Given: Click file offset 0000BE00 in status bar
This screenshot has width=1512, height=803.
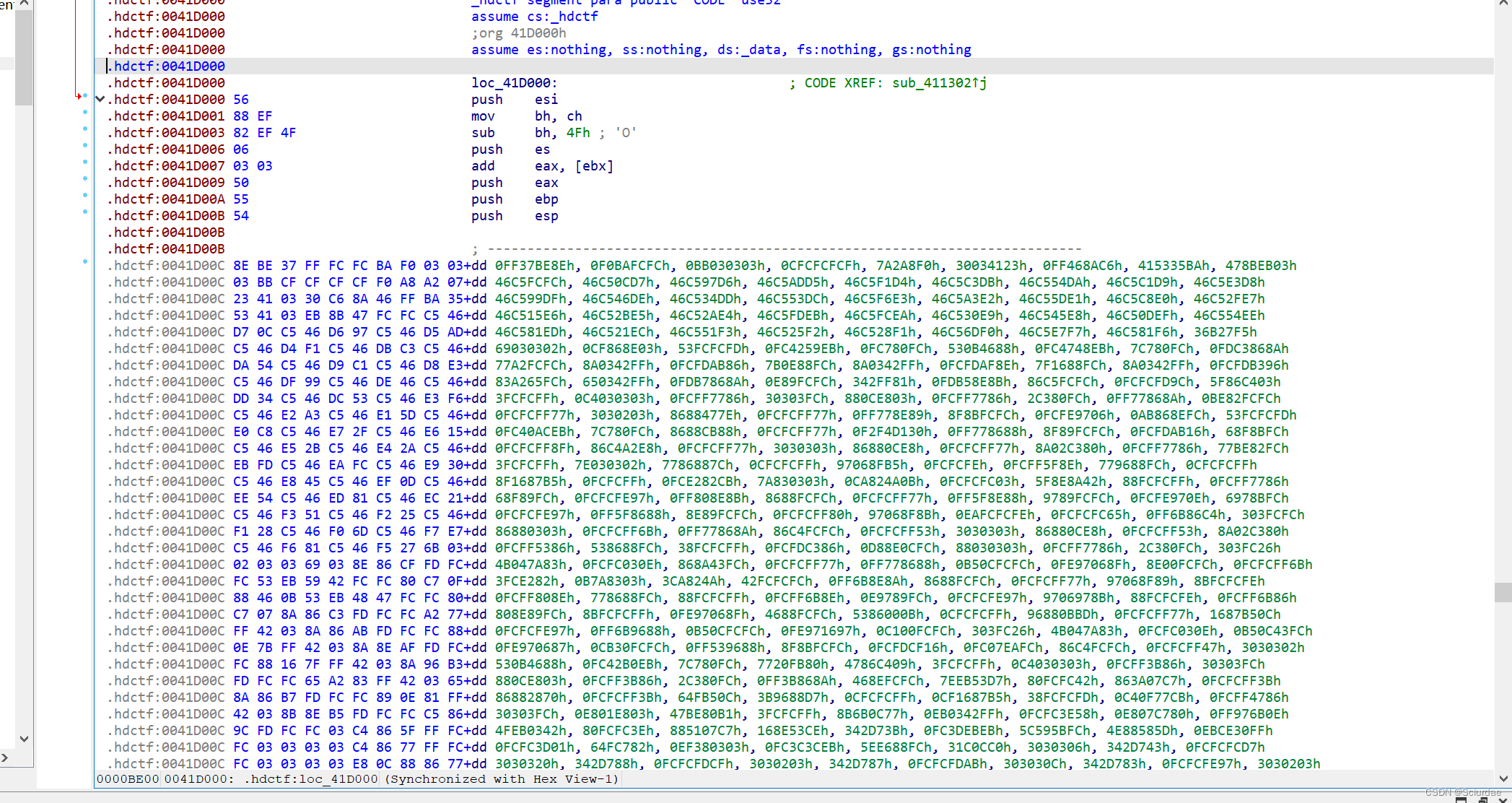Looking at the screenshot, I should 128,779.
